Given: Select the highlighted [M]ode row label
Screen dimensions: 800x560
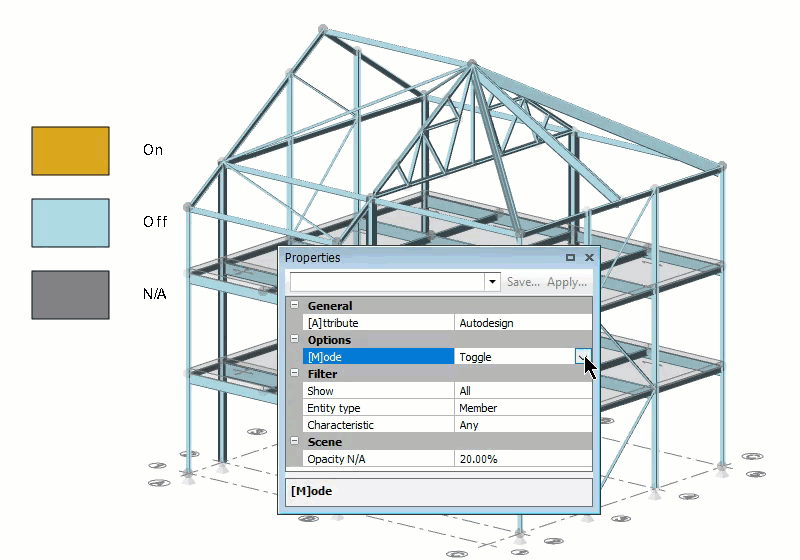Looking at the screenshot, I should tap(378, 357).
